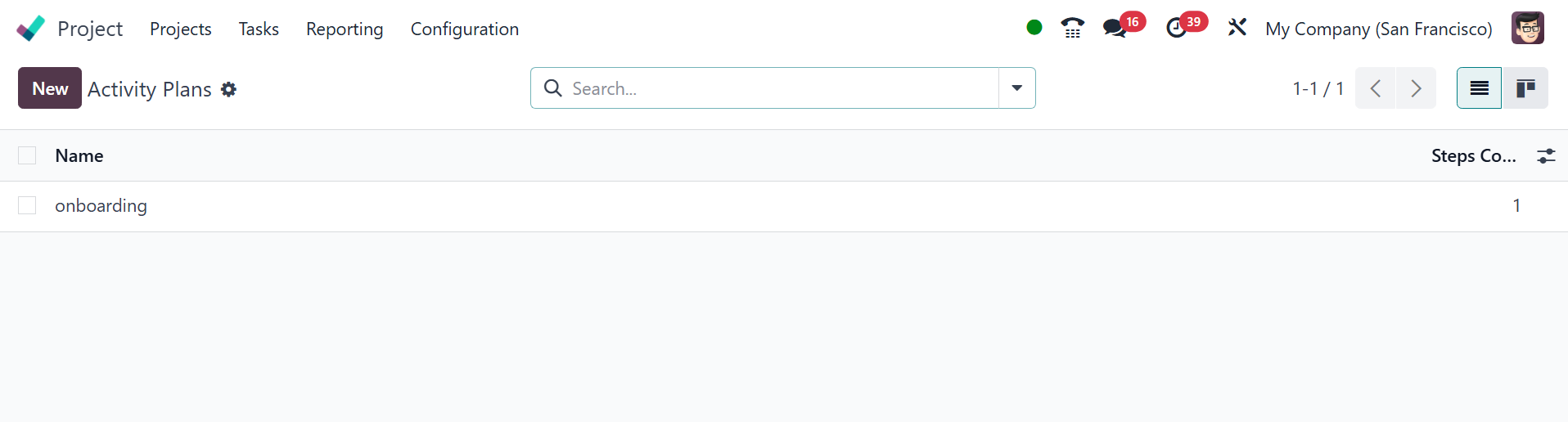Screen dimensions: 1568x422
Task: Select the onboarding row checkbox
Action: (27, 205)
